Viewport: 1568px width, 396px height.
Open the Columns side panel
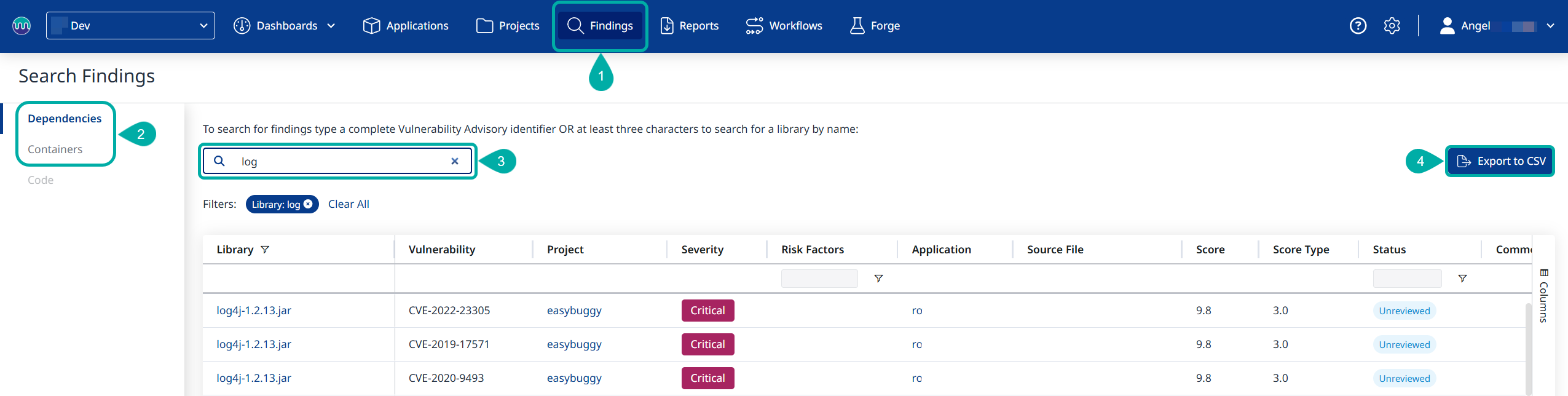pyautogui.click(x=1543, y=296)
